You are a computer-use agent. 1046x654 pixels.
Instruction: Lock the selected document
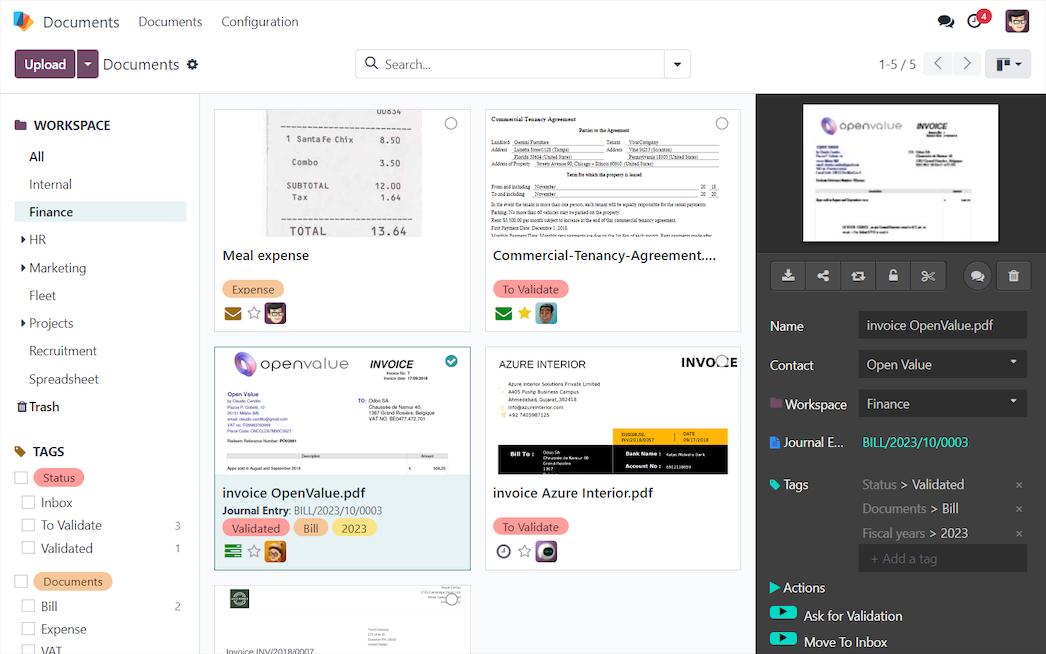[x=893, y=275]
